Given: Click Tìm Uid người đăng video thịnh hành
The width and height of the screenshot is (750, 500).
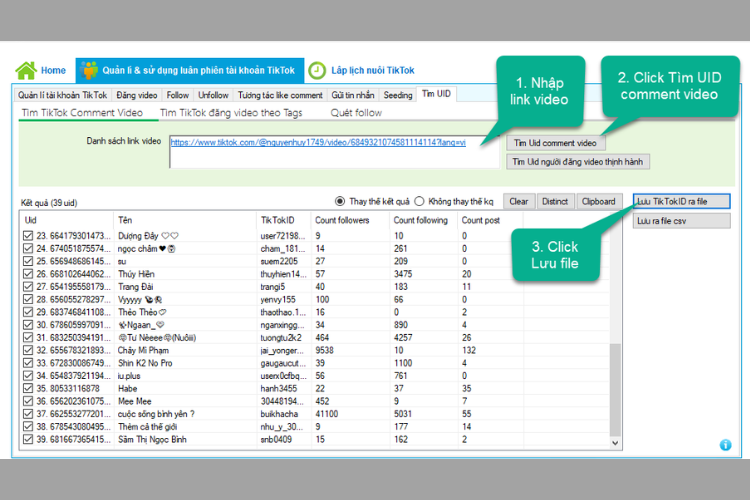Looking at the screenshot, I should pyautogui.click(x=578, y=162).
